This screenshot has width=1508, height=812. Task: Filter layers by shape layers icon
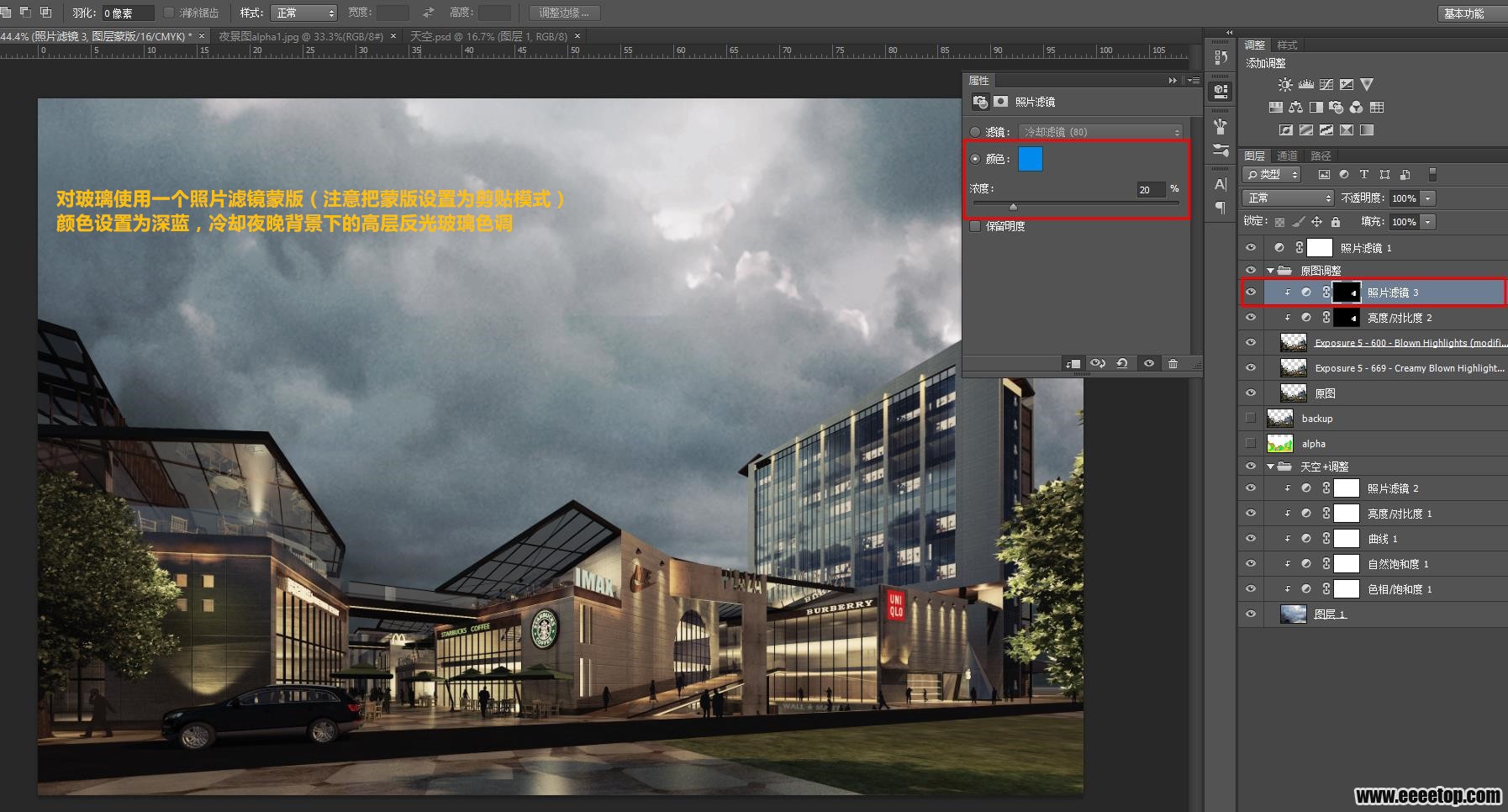[x=1384, y=174]
